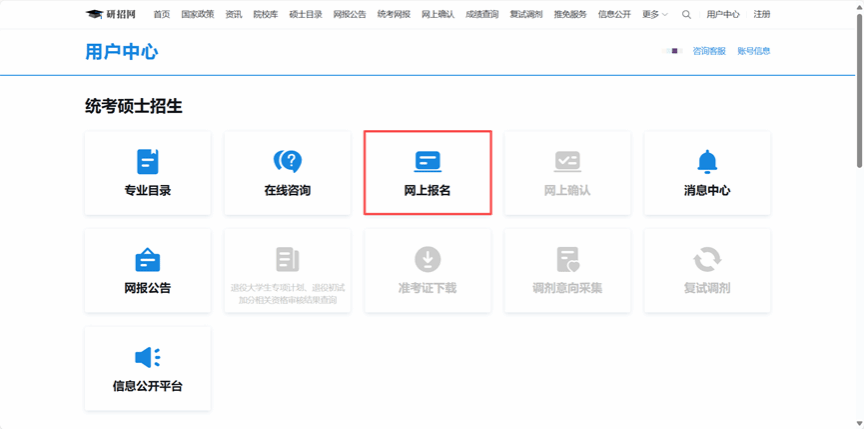Click the 复试调剂 refresh arrows icon
The height and width of the screenshot is (429, 864).
tap(707, 259)
